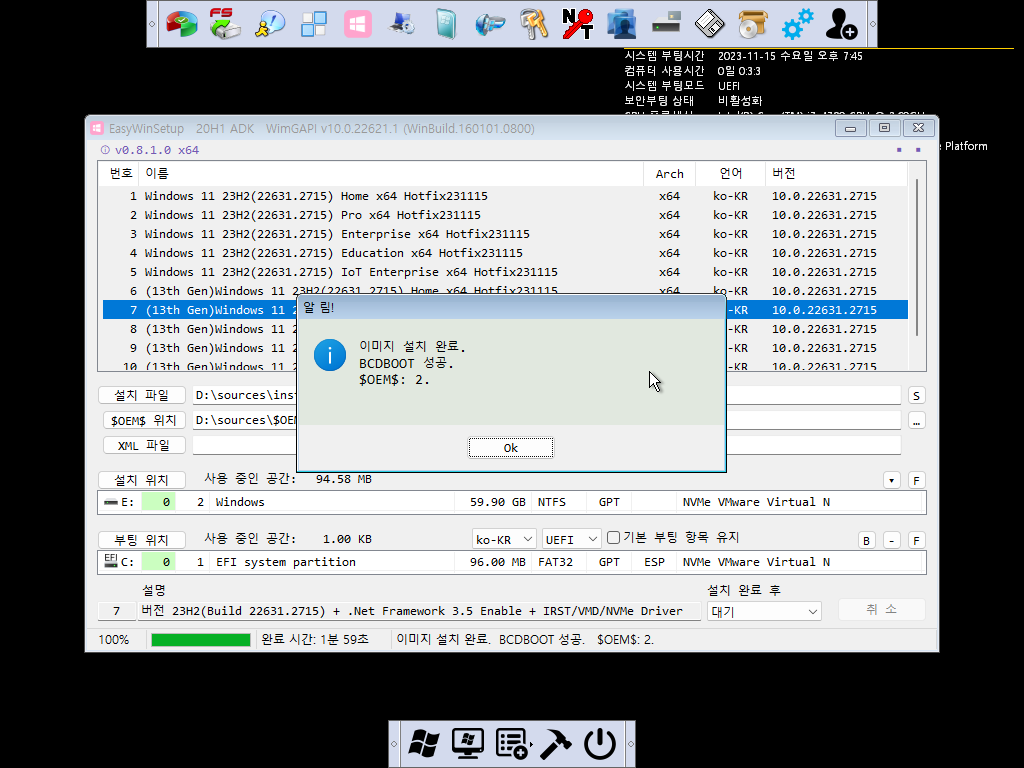Viewport: 1024px width, 768px height.
Task: Open the running man speech bubble icon
Action: pos(270,24)
